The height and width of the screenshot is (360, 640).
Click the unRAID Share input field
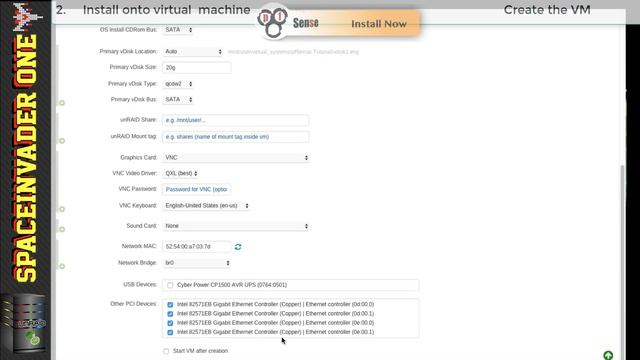[236, 120]
